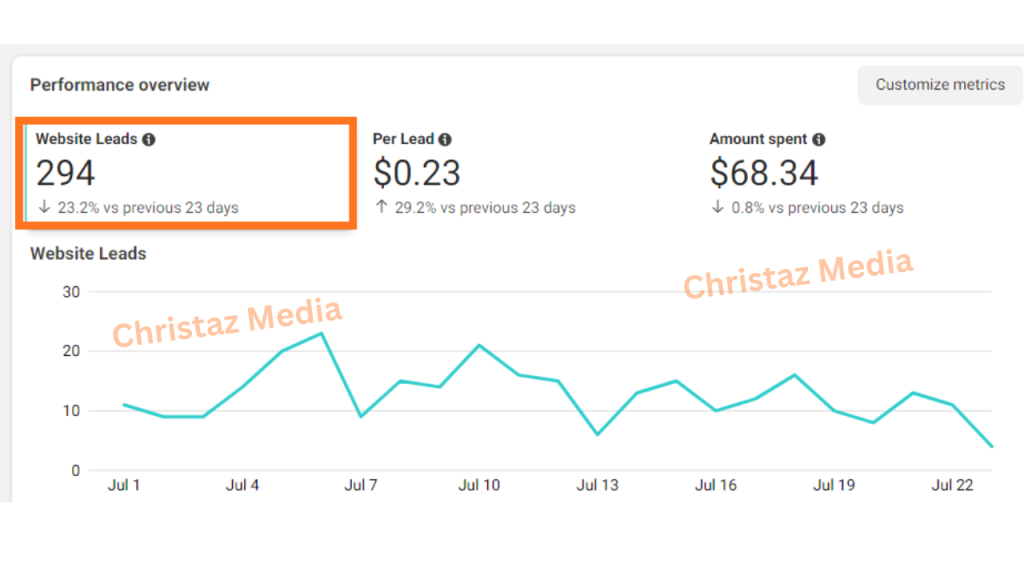Viewport: 1024px width, 576px height.
Task: Click the up arrow beside 29.2%
Action: [x=380, y=208]
